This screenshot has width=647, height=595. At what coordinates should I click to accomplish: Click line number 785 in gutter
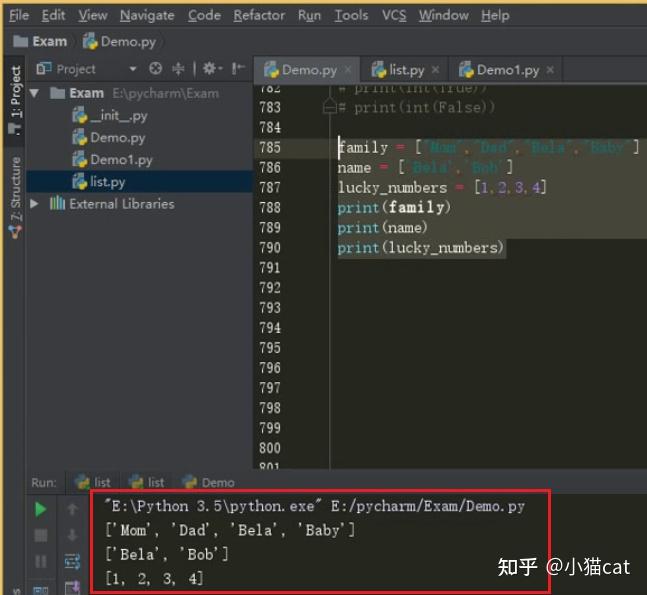point(270,147)
